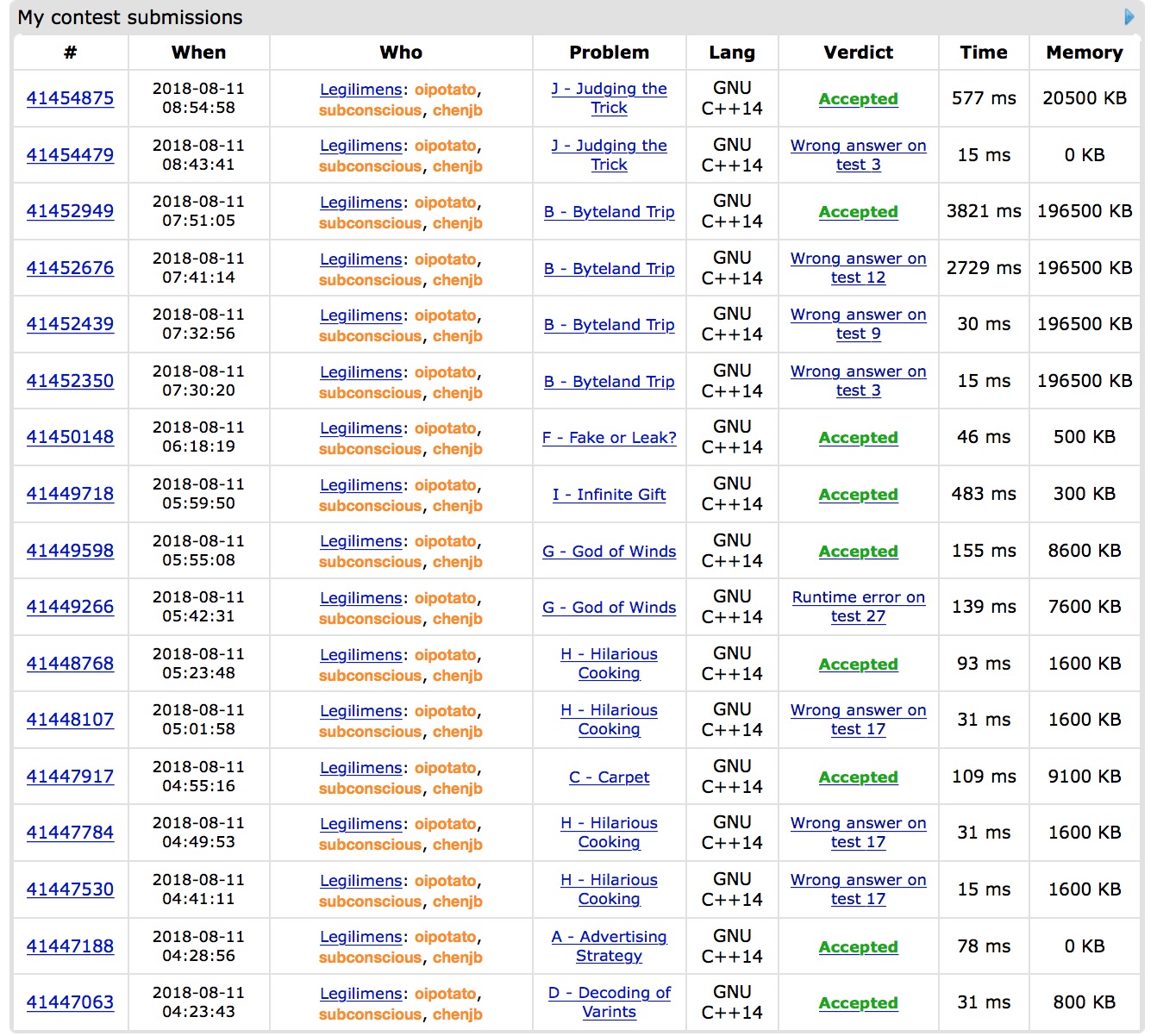Open problem F - Fake or Leak?
Image resolution: width=1157 pixels, height=1036 pixels.
(x=609, y=438)
